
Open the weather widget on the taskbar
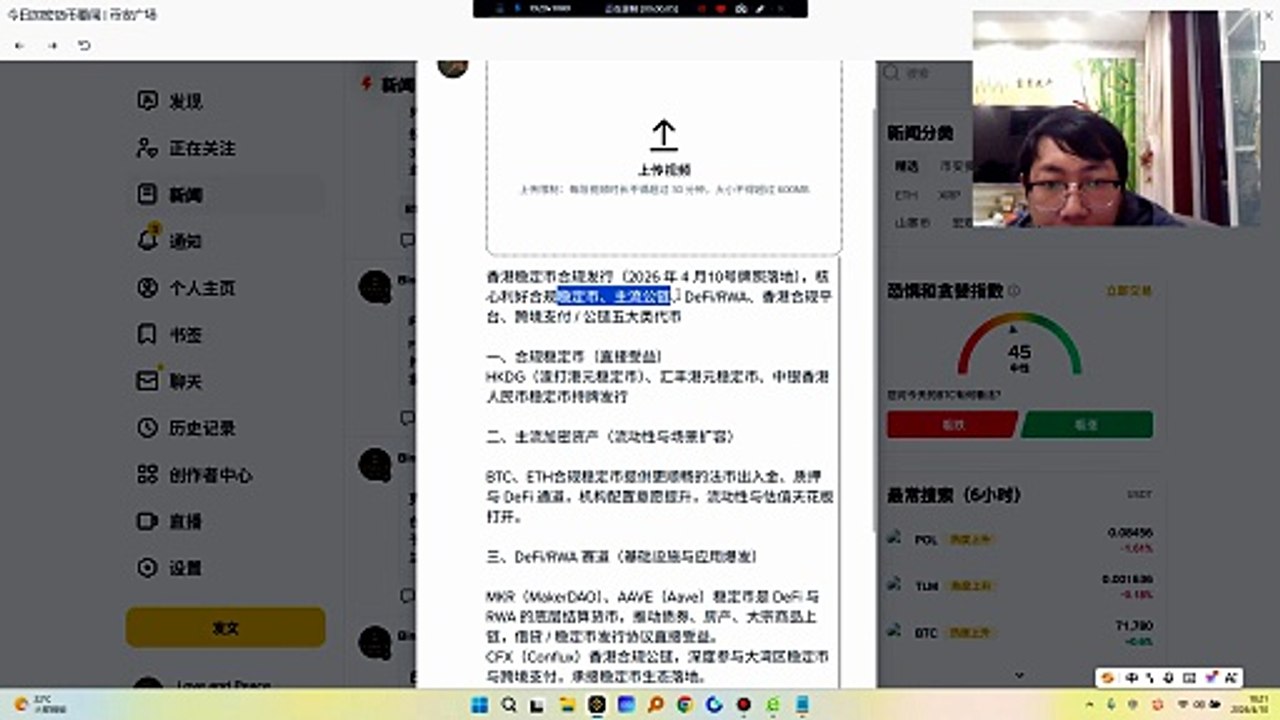pyautogui.click(x=40, y=705)
